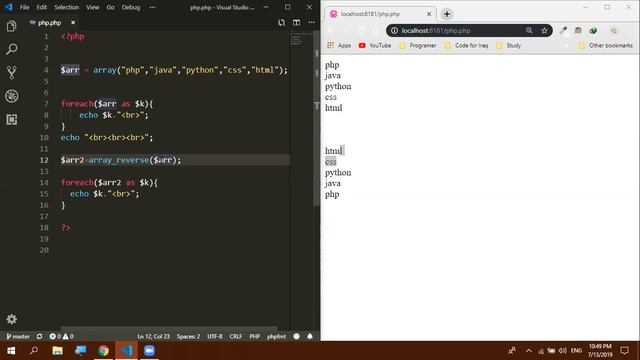This screenshot has height=360, width=640.
Task: Bookmark this page with the star
Action: 544,31
